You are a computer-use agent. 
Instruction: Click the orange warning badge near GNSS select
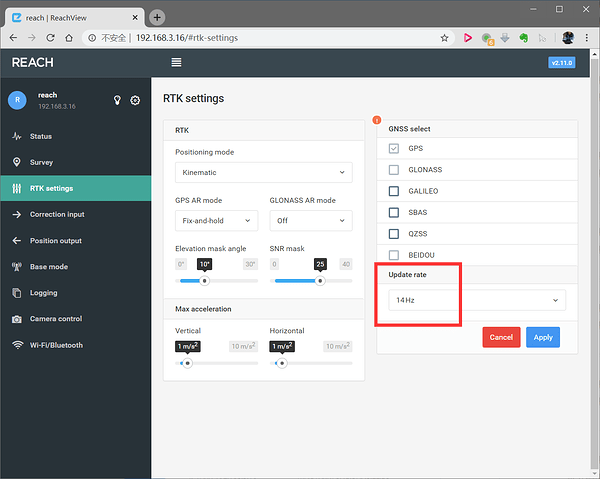click(x=377, y=120)
